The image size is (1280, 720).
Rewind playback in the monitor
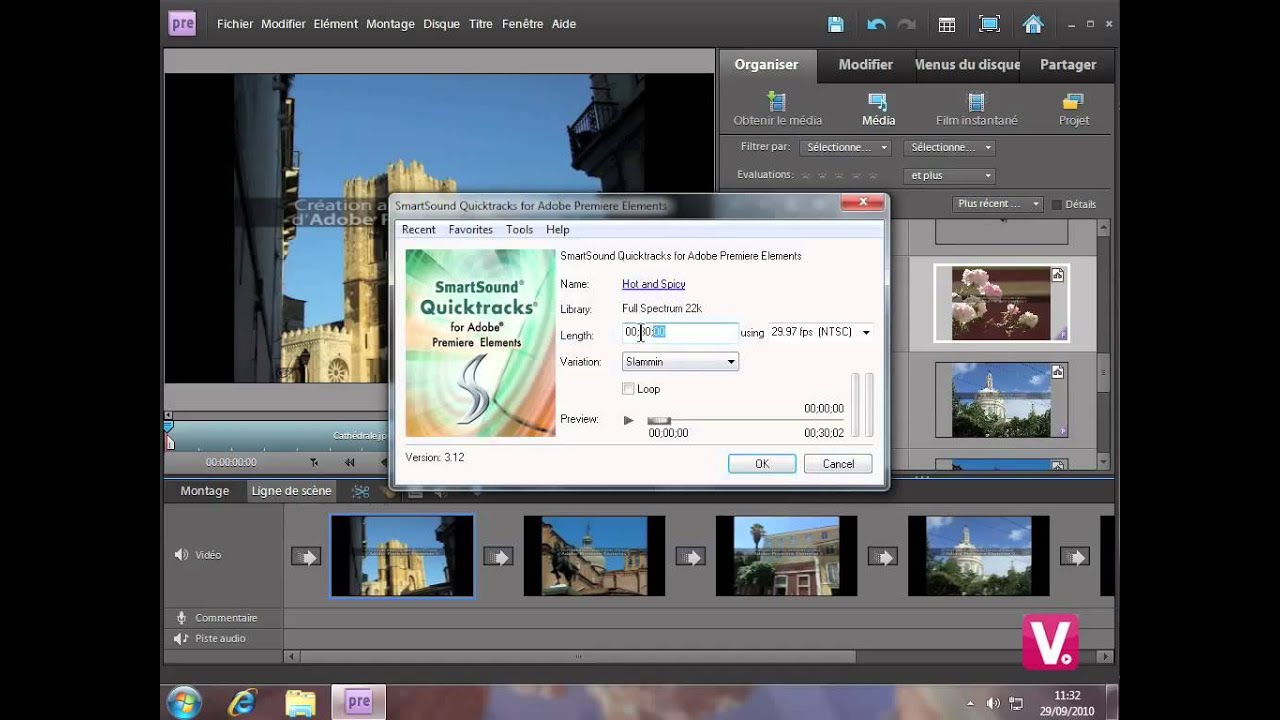(349, 463)
